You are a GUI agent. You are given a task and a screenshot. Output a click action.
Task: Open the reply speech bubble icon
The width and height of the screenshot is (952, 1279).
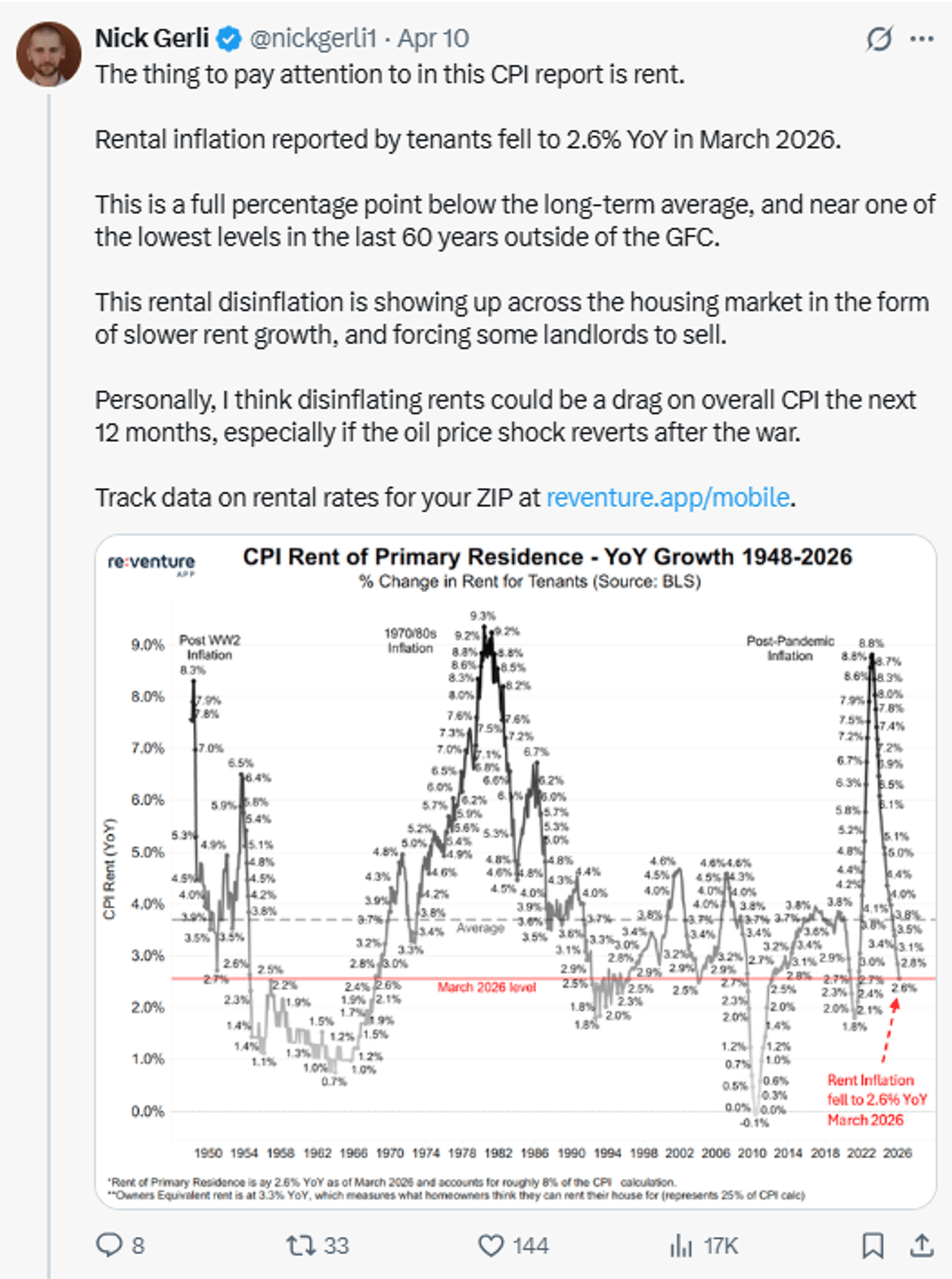109,1245
